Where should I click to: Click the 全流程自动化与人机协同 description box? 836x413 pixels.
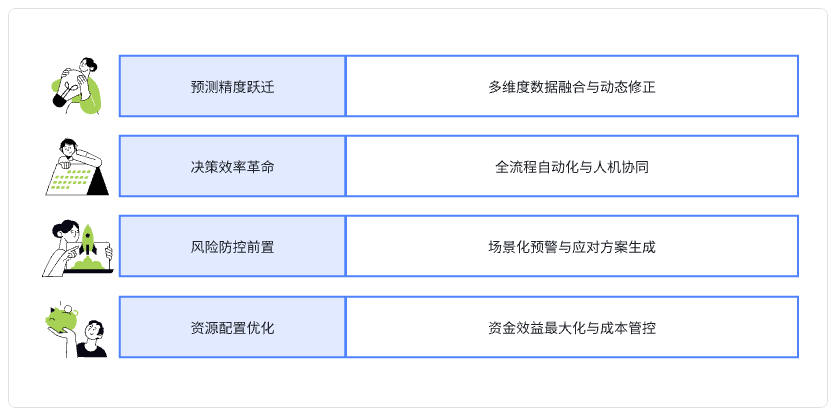coord(572,166)
